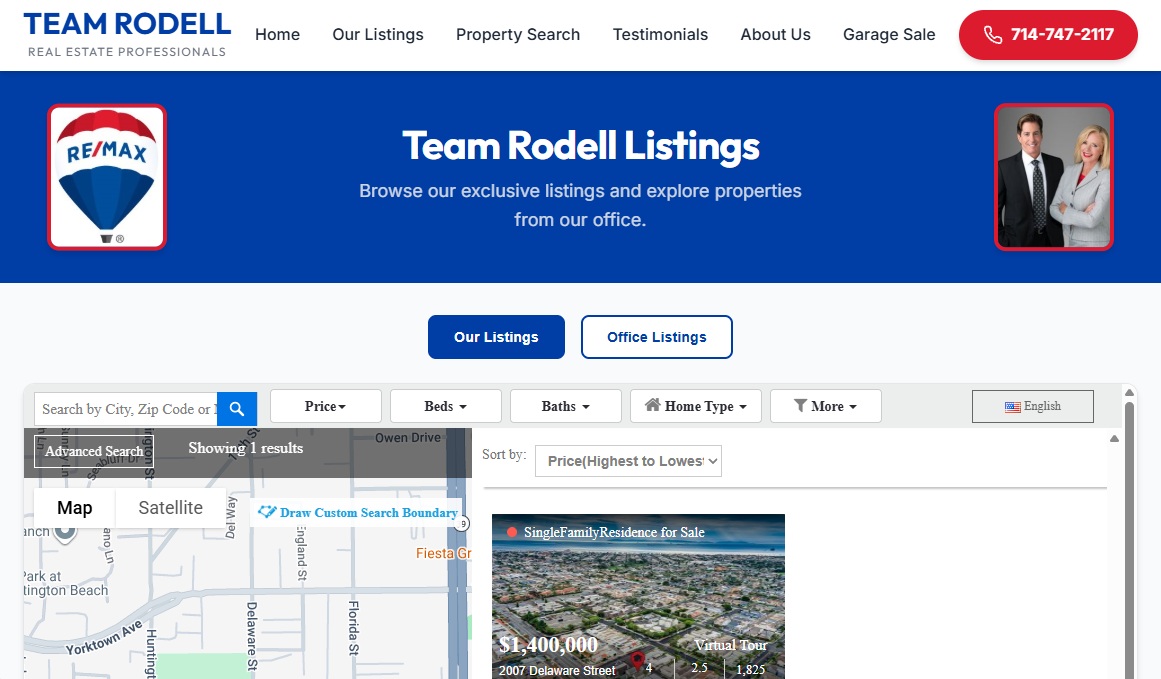Switch to the Office Listings view
This screenshot has width=1161, height=679.
tap(656, 337)
